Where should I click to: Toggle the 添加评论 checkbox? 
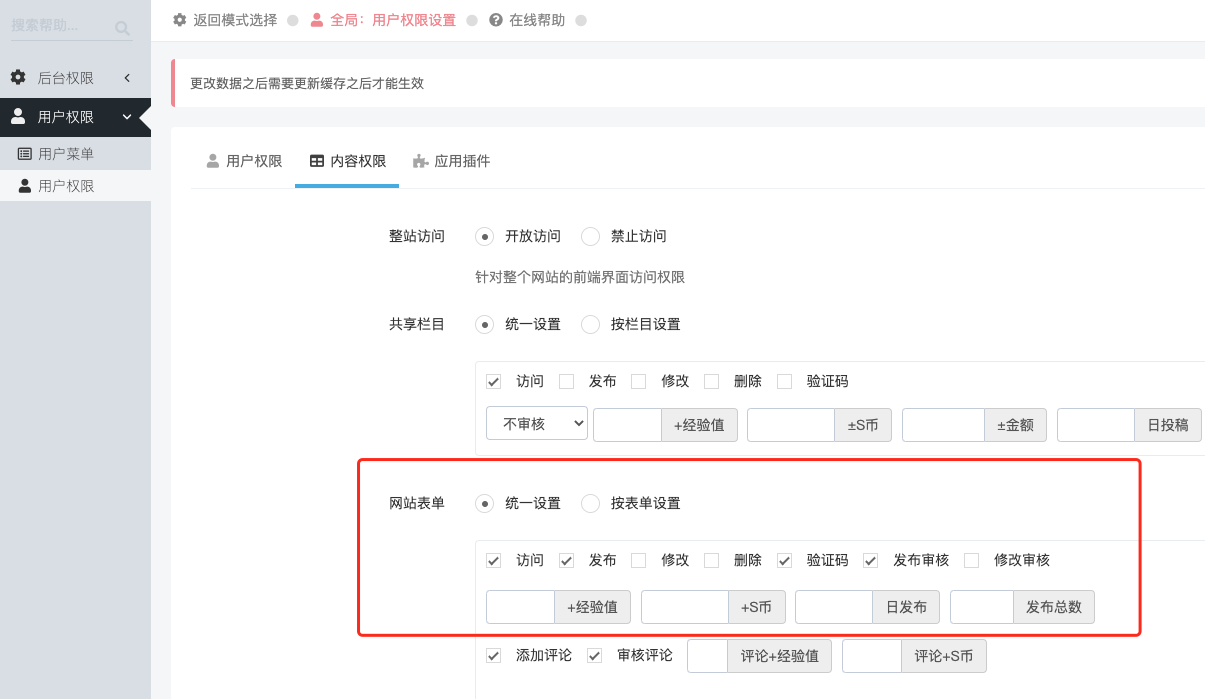494,656
